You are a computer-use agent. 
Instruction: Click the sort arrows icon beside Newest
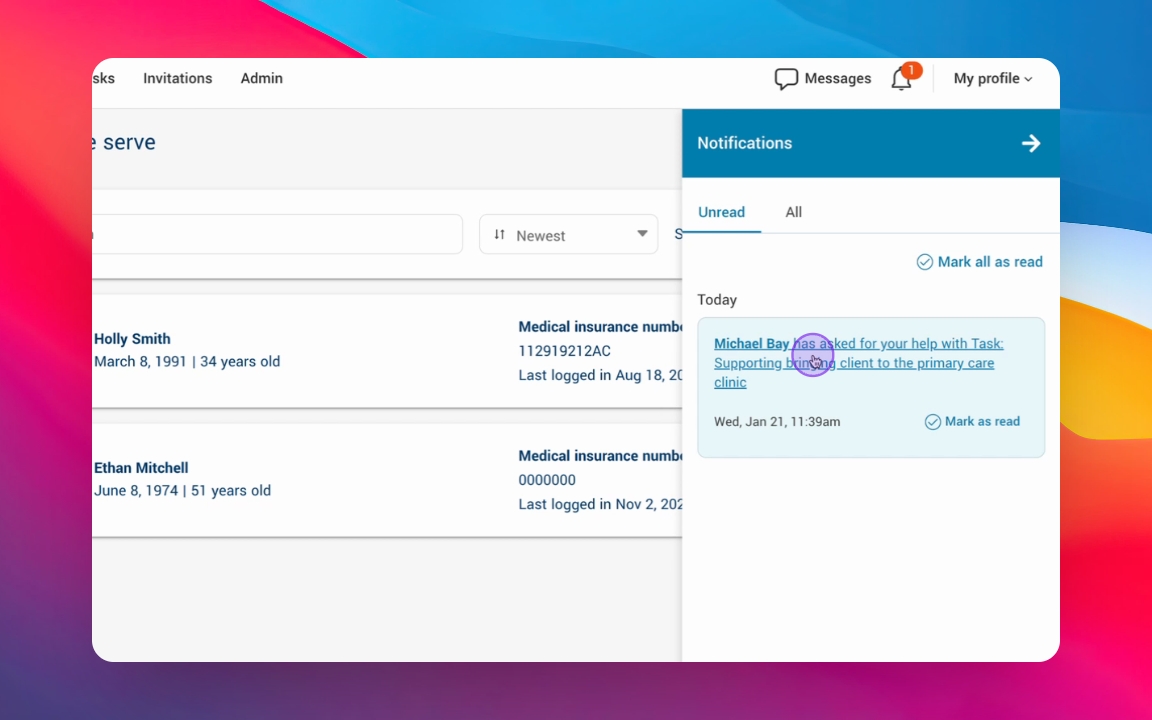tap(500, 234)
